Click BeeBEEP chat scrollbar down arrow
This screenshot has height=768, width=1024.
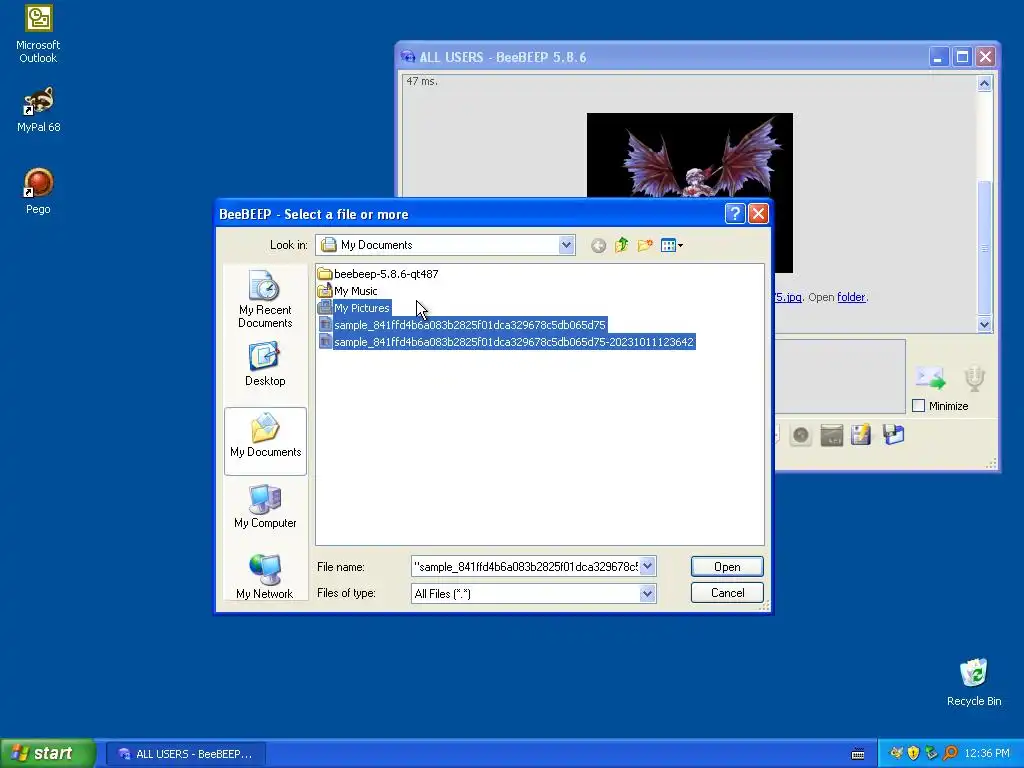pyautogui.click(x=985, y=324)
